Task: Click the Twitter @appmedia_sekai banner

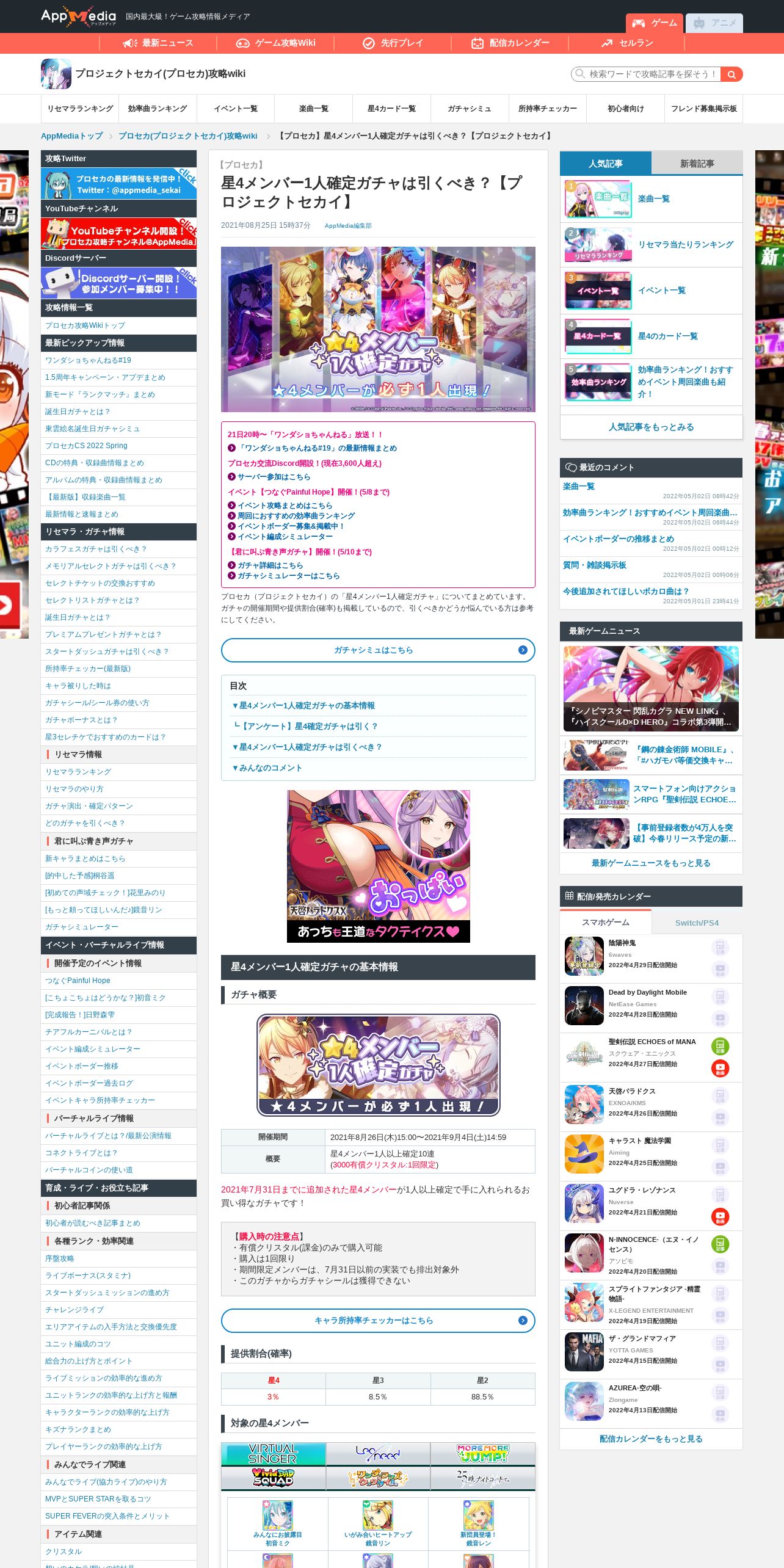Action: pyautogui.click(x=118, y=183)
